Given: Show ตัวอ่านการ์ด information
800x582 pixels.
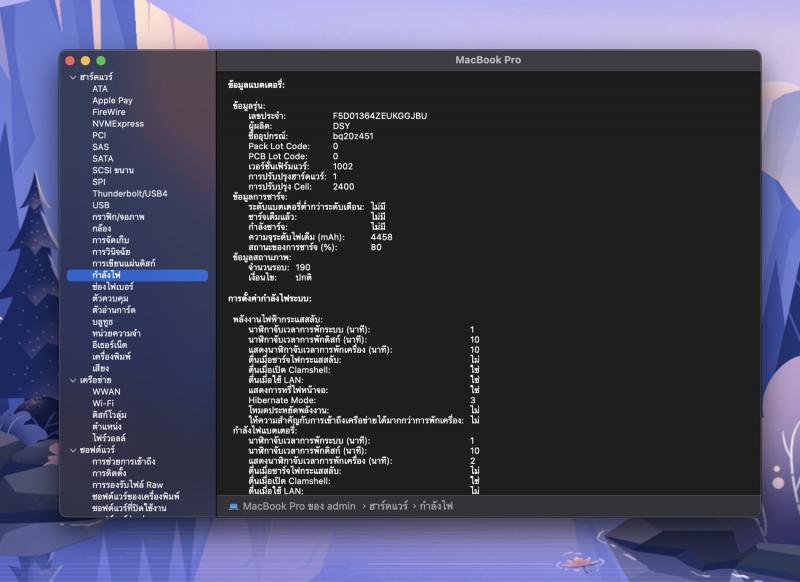Looking at the screenshot, I should (114, 310).
